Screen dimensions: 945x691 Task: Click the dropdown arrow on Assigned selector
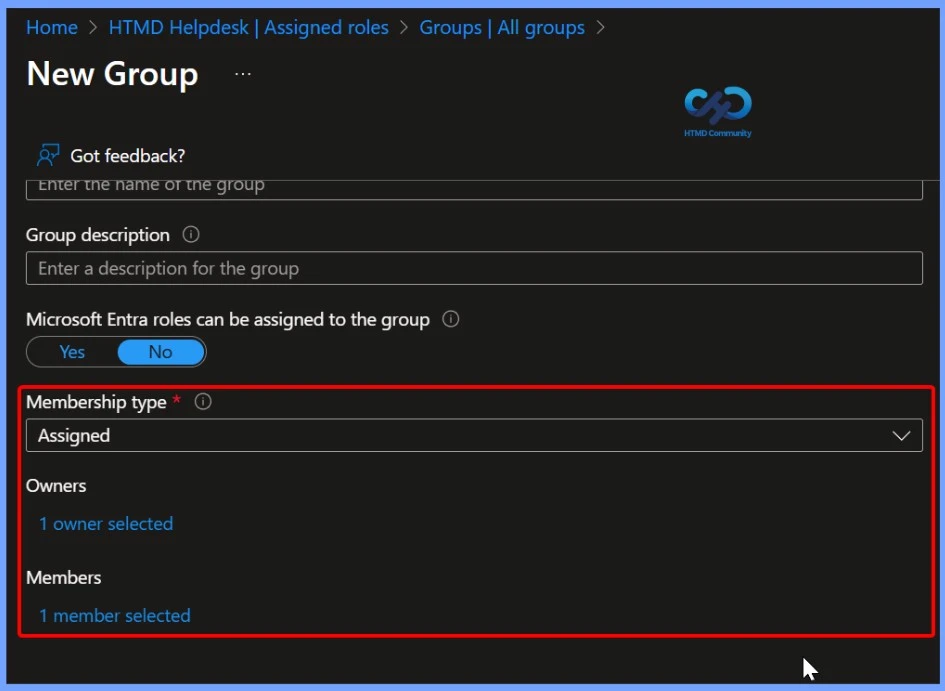point(899,435)
